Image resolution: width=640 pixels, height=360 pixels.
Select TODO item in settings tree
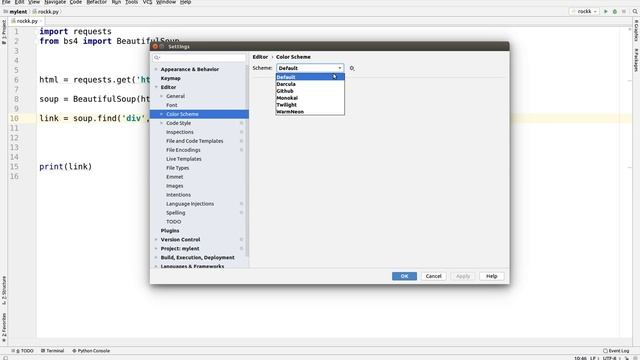[x=173, y=222]
